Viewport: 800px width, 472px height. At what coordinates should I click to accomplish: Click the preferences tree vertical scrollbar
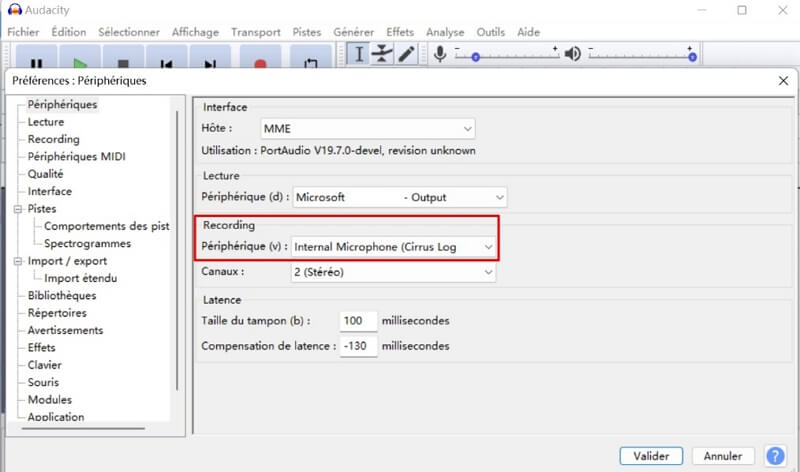click(177, 250)
